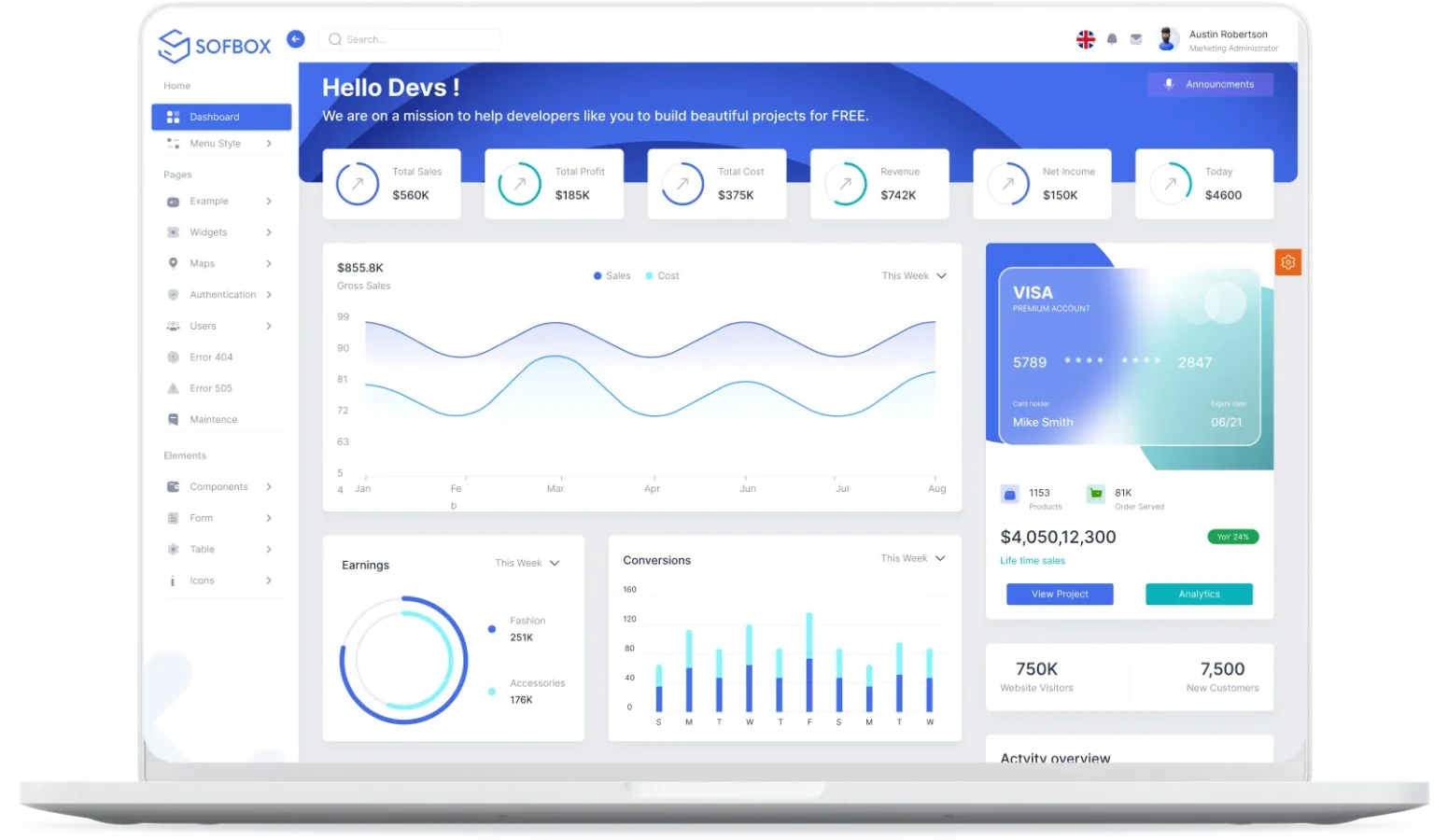This screenshot has width=1434, height=840.
Task: Click the Total Sales arrow circle icon
Action: [x=358, y=185]
